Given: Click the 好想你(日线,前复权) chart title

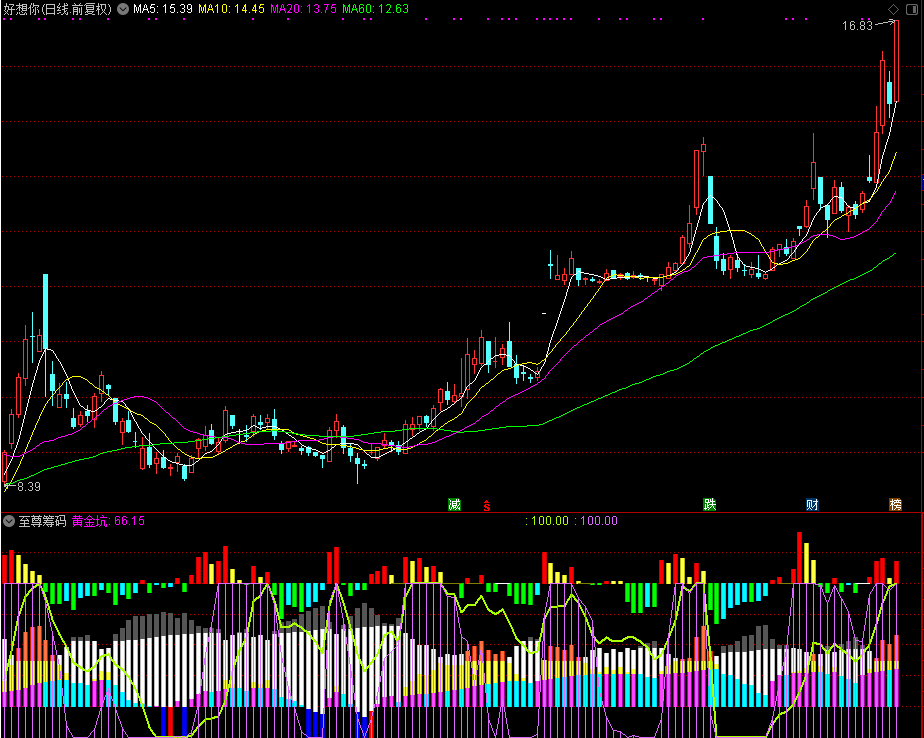Looking at the screenshot, I should 58,9.
